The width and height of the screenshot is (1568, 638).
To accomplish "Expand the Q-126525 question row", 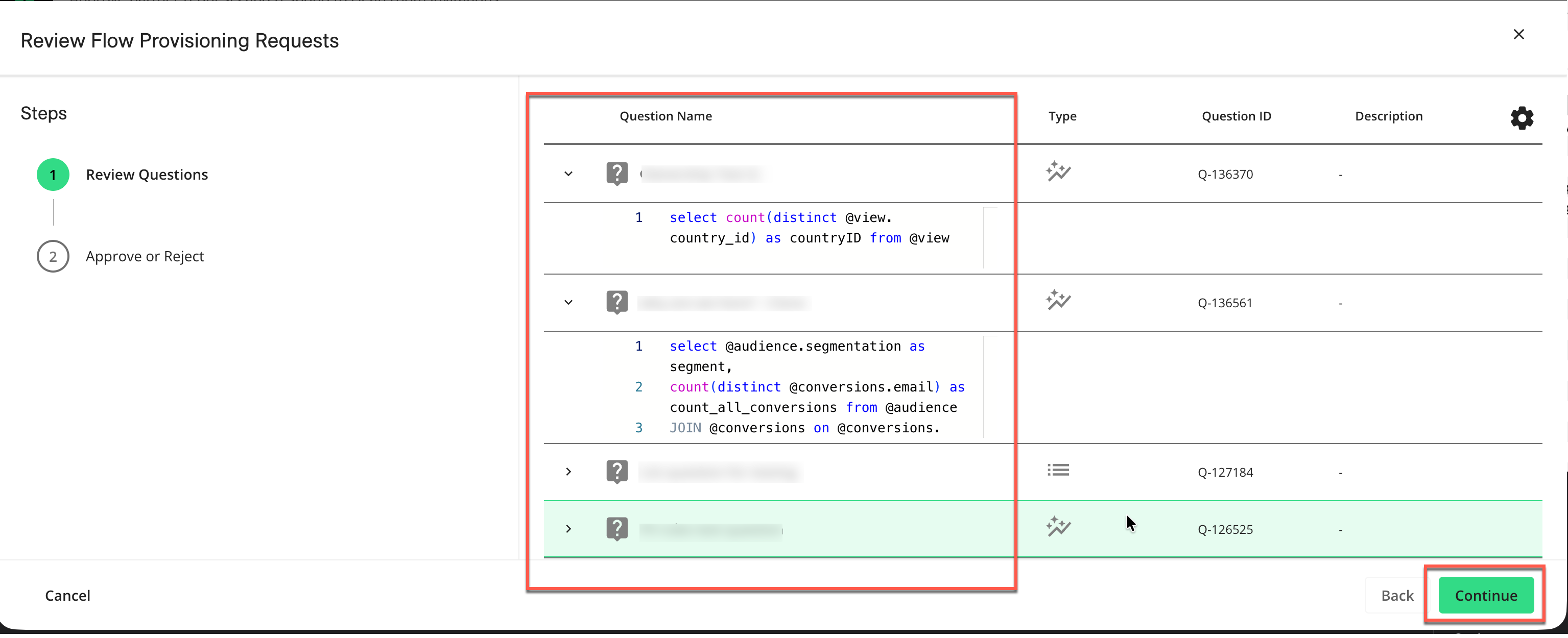I will click(x=568, y=529).
